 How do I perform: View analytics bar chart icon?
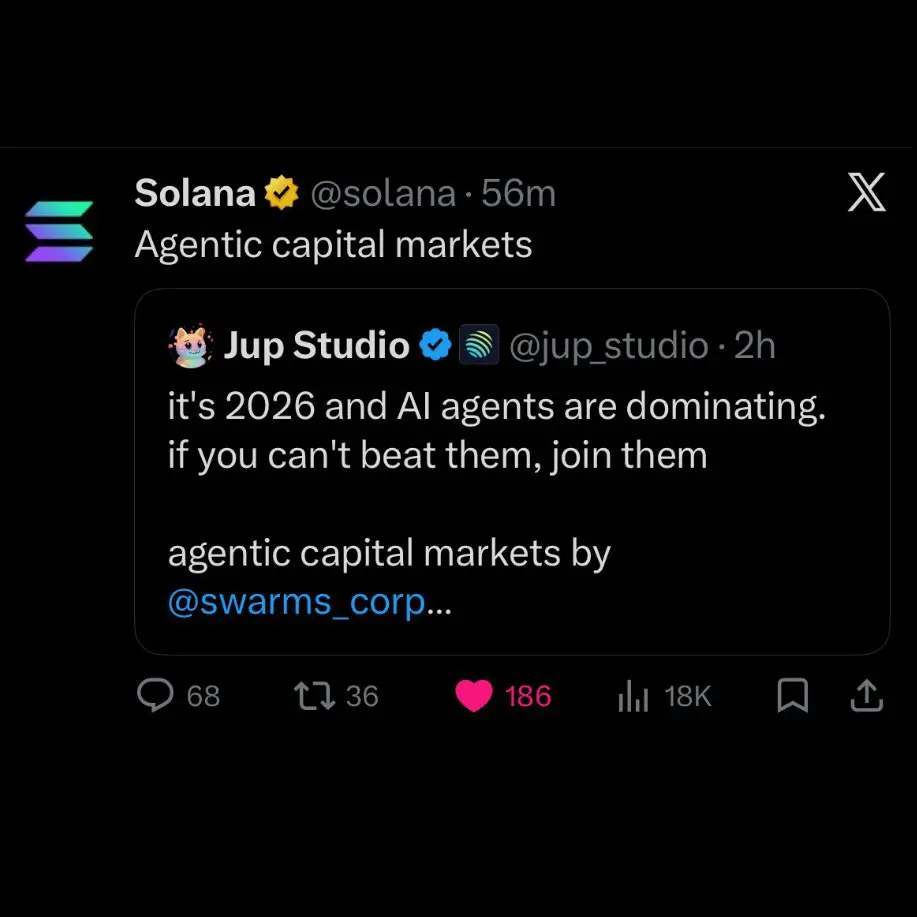pos(633,695)
